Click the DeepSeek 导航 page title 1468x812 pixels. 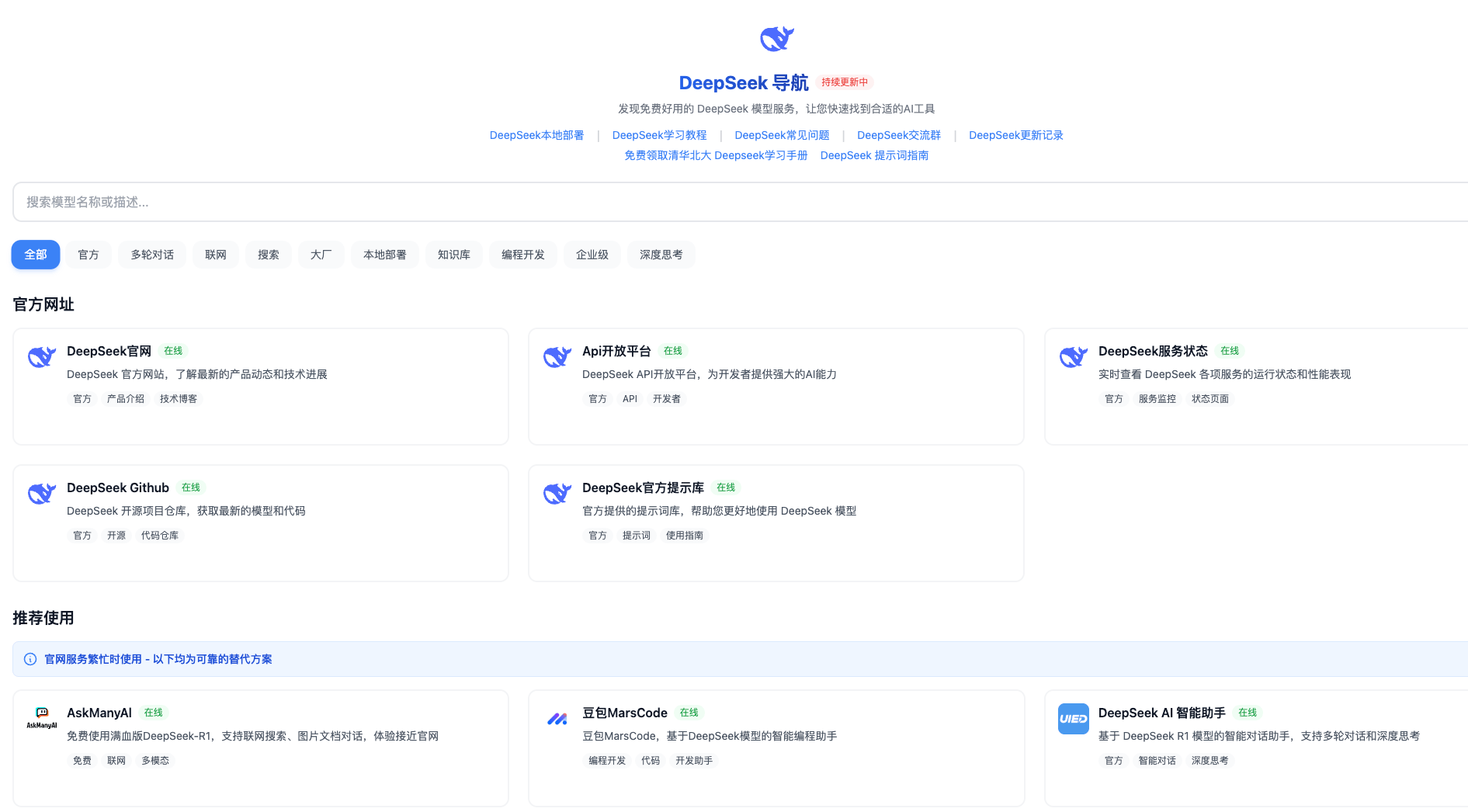(x=744, y=83)
